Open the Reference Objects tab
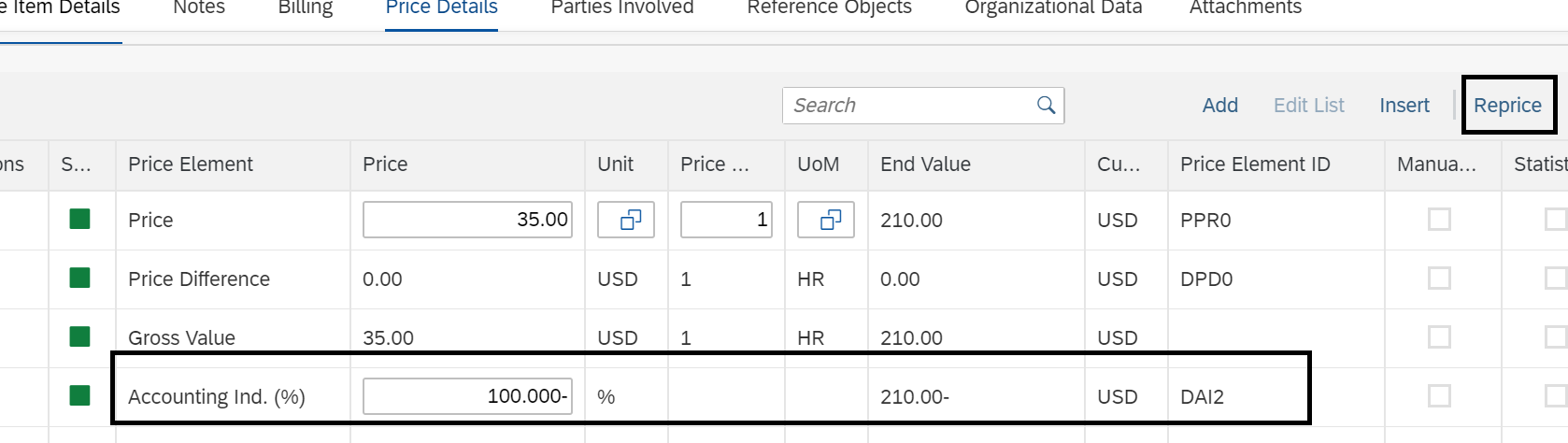Viewport: 1568px width, 443px height. (x=829, y=8)
